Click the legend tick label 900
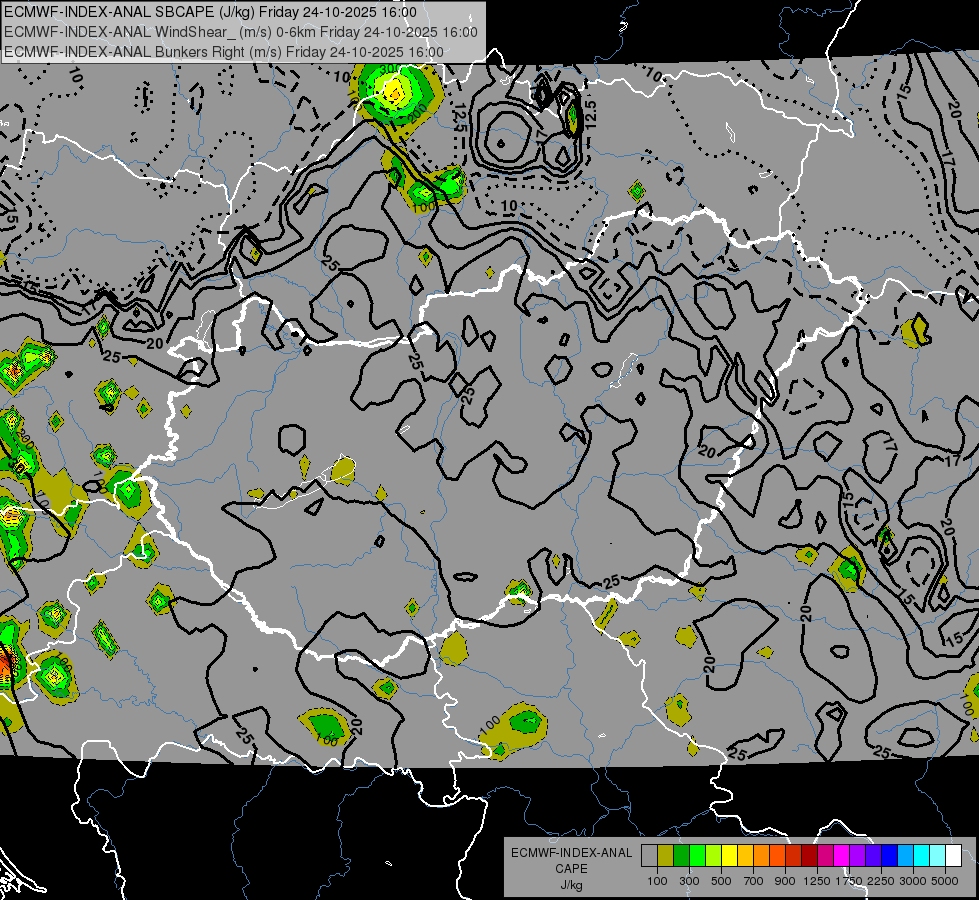 [x=785, y=881]
